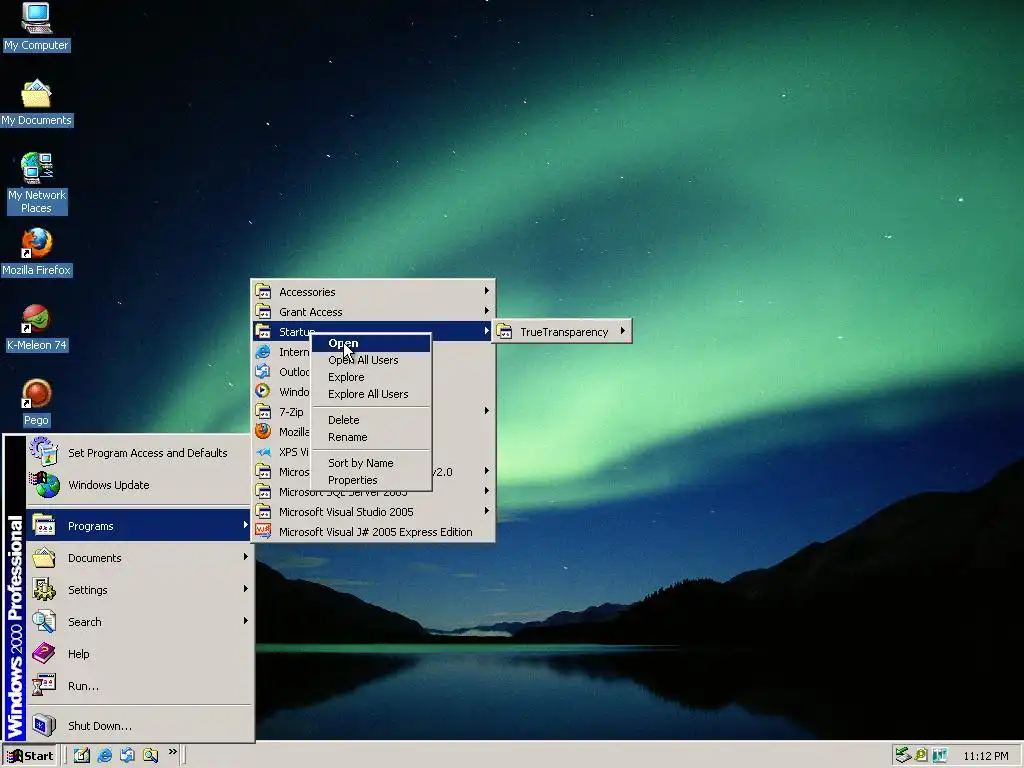Click the key-and-page tray icon

[x=921, y=756]
